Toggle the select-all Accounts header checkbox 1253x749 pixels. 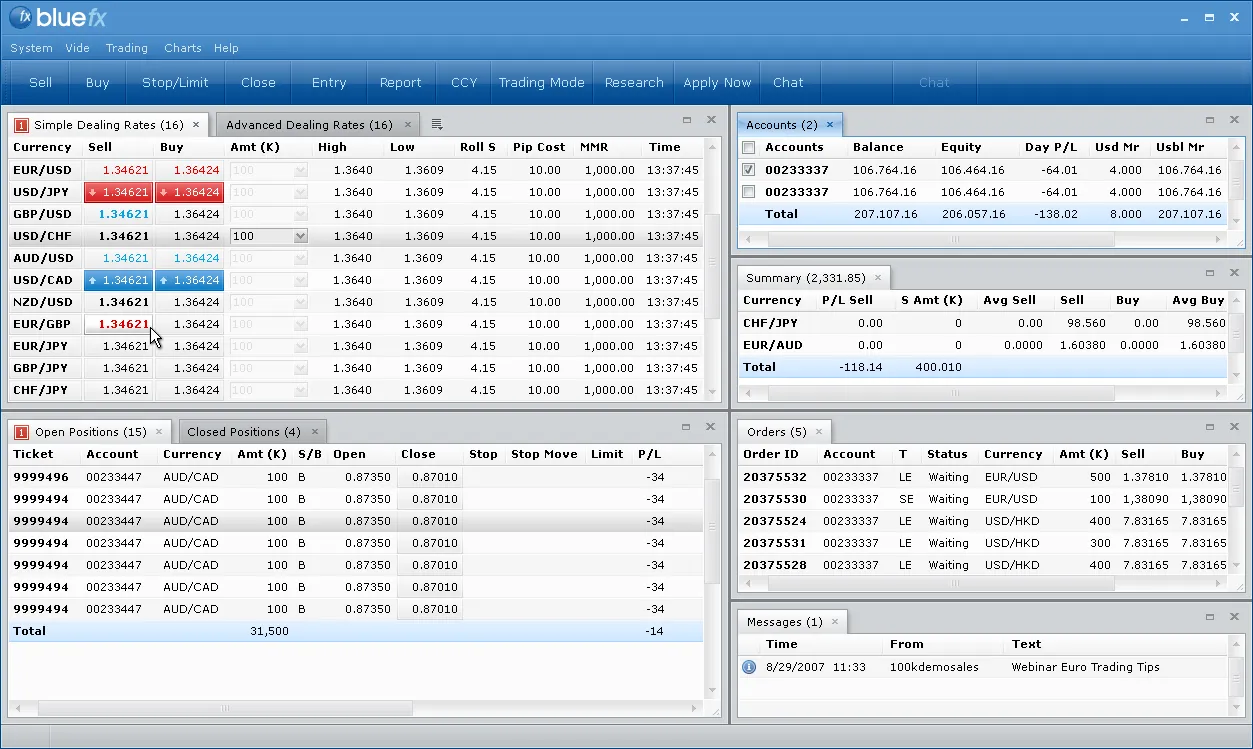point(749,148)
